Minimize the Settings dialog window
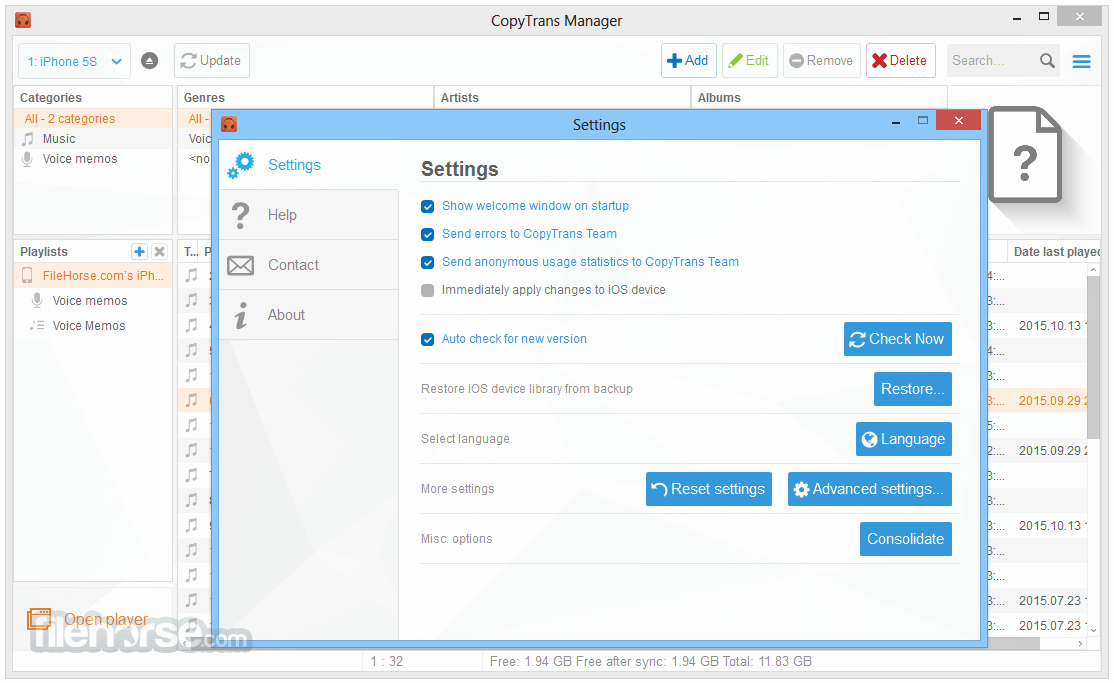 pyautogui.click(x=896, y=122)
